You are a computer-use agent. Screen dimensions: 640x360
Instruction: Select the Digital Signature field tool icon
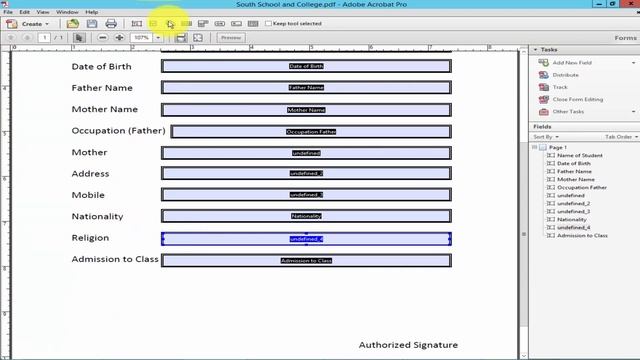[x=236, y=24]
